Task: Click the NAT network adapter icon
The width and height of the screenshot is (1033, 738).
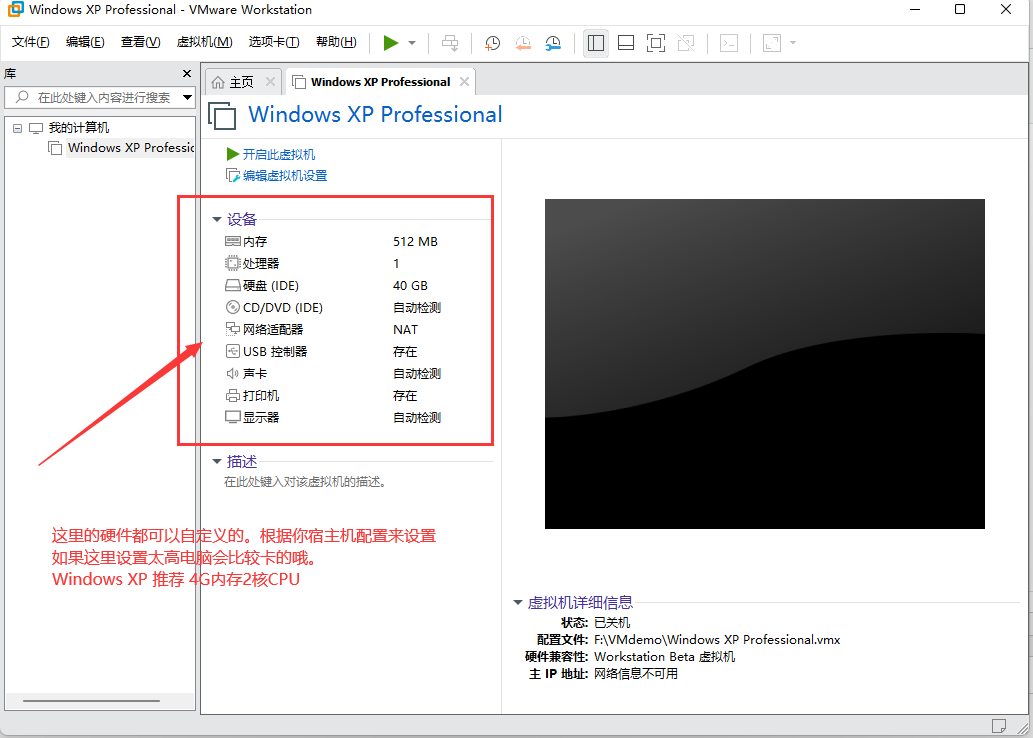Action: tap(232, 329)
